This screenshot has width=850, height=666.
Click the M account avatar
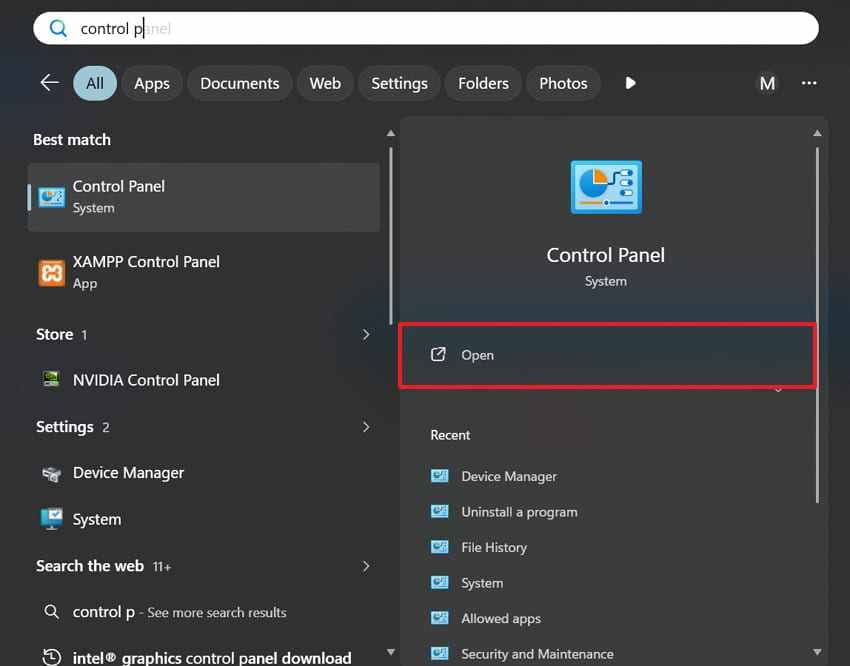767,83
